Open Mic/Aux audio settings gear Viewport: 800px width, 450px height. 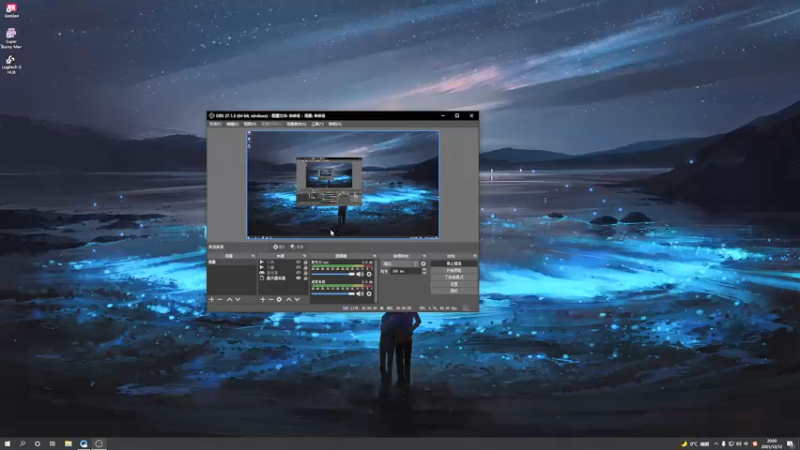pyautogui.click(x=369, y=274)
